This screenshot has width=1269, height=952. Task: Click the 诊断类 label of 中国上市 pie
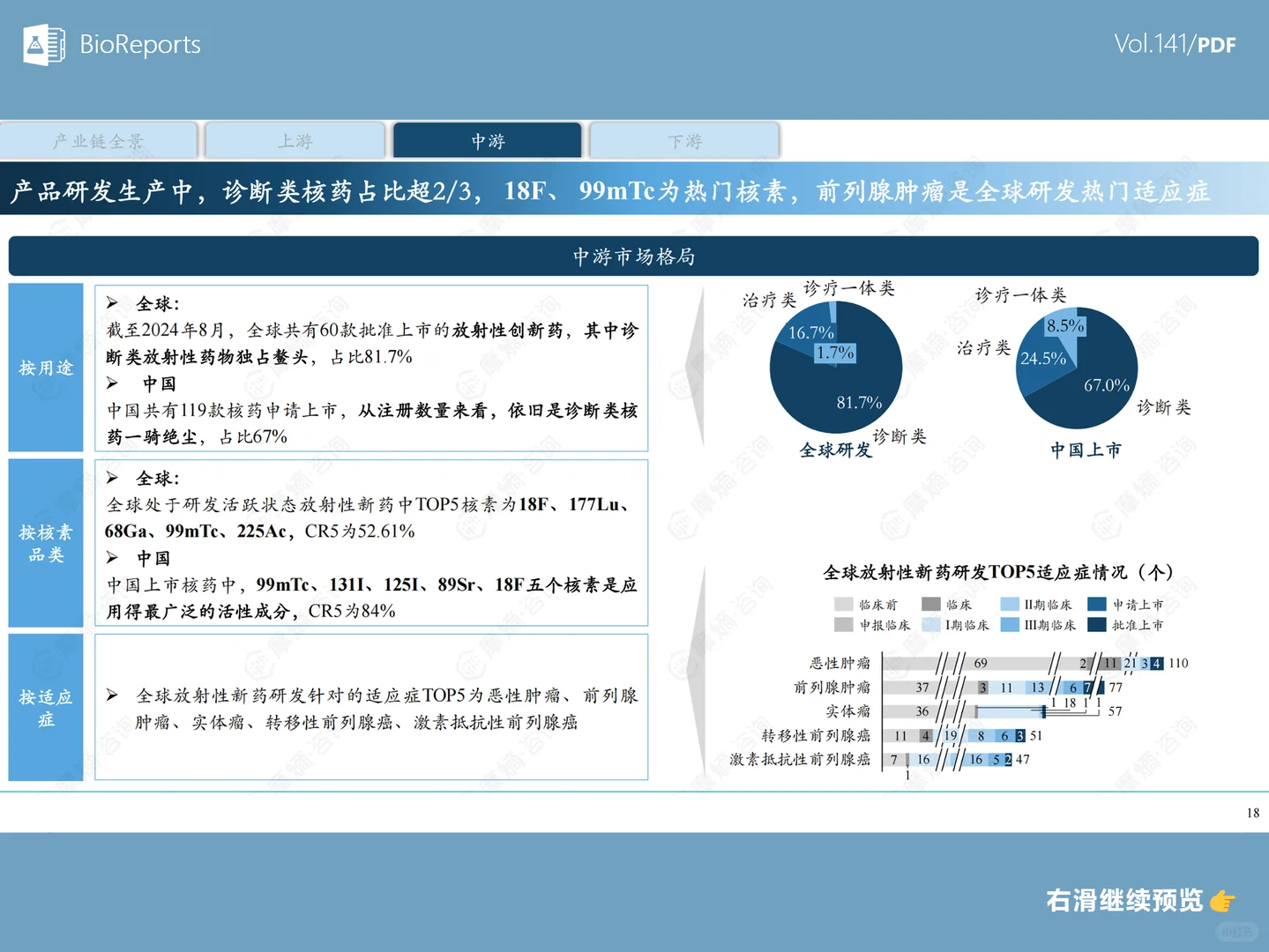coord(1164,407)
